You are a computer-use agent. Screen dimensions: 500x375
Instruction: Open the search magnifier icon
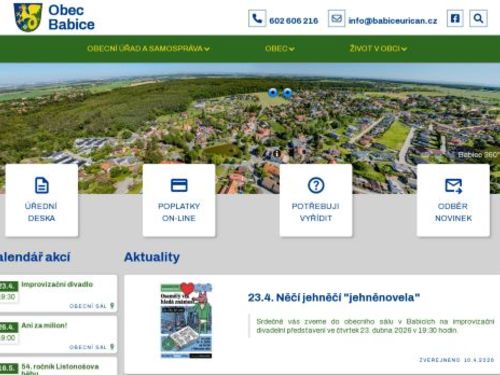478,18
